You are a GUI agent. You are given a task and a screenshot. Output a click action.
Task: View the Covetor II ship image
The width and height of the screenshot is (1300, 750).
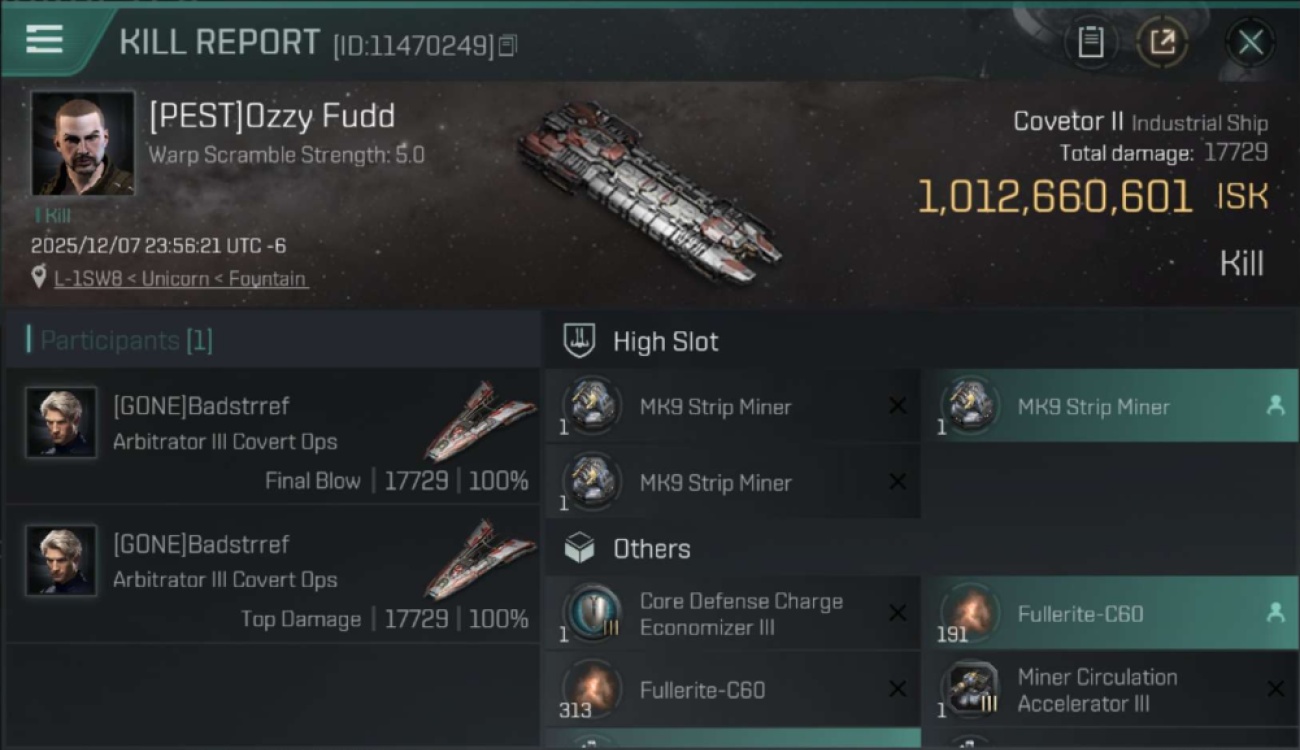[x=650, y=190]
